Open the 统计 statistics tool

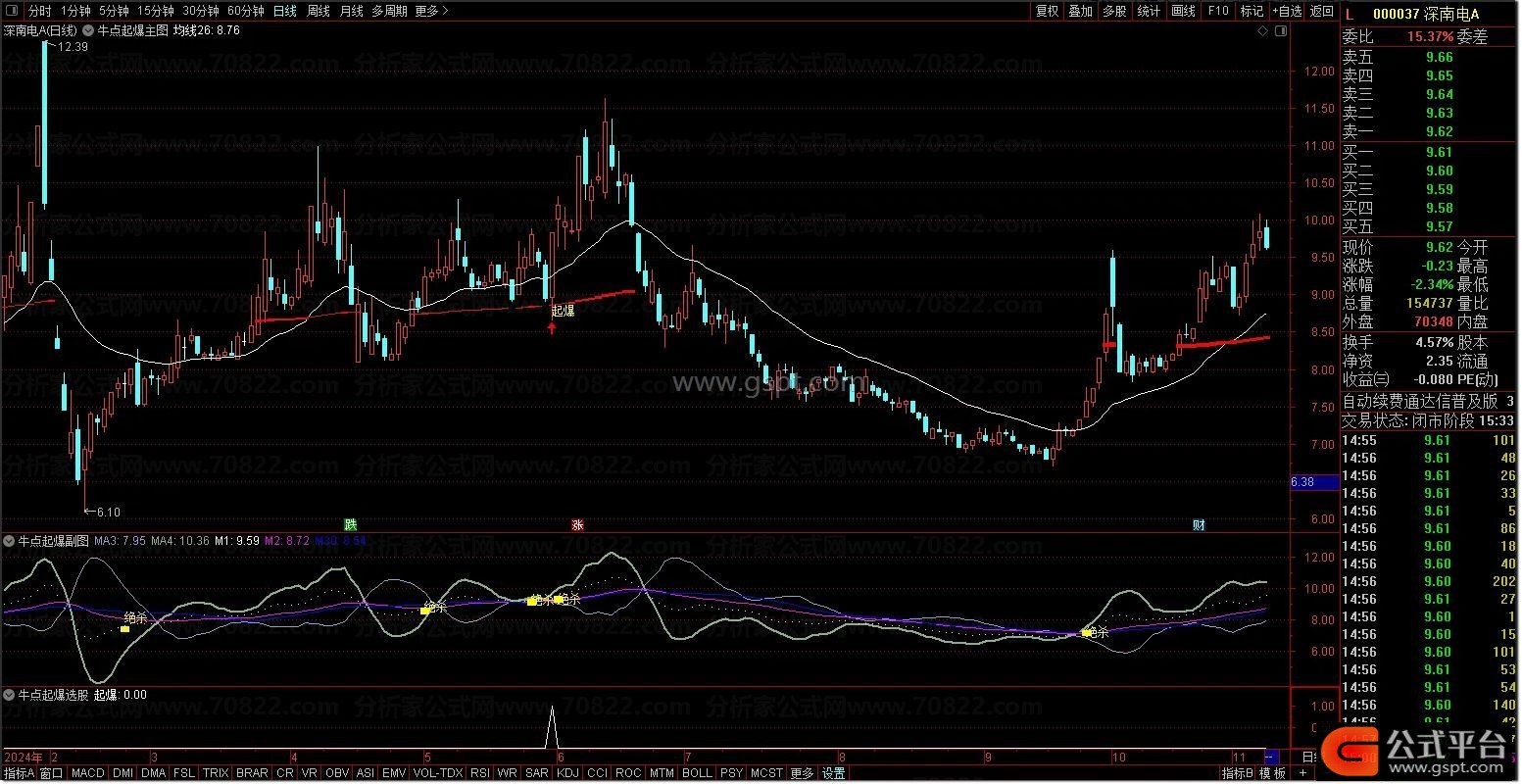tap(1149, 12)
